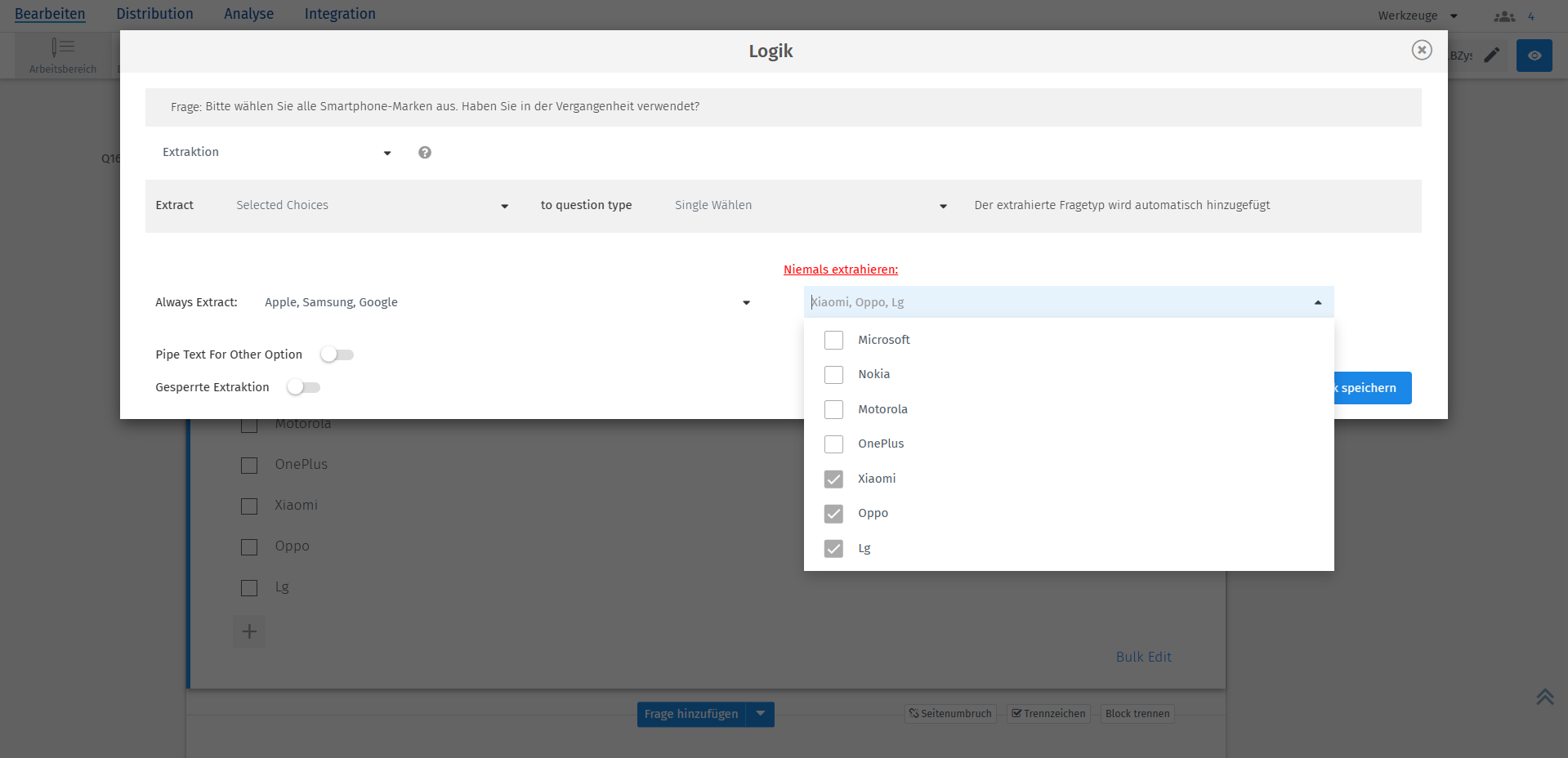Insert a Seitenumbruch page break
This screenshot has width=1568, height=758.
pos(950,713)
